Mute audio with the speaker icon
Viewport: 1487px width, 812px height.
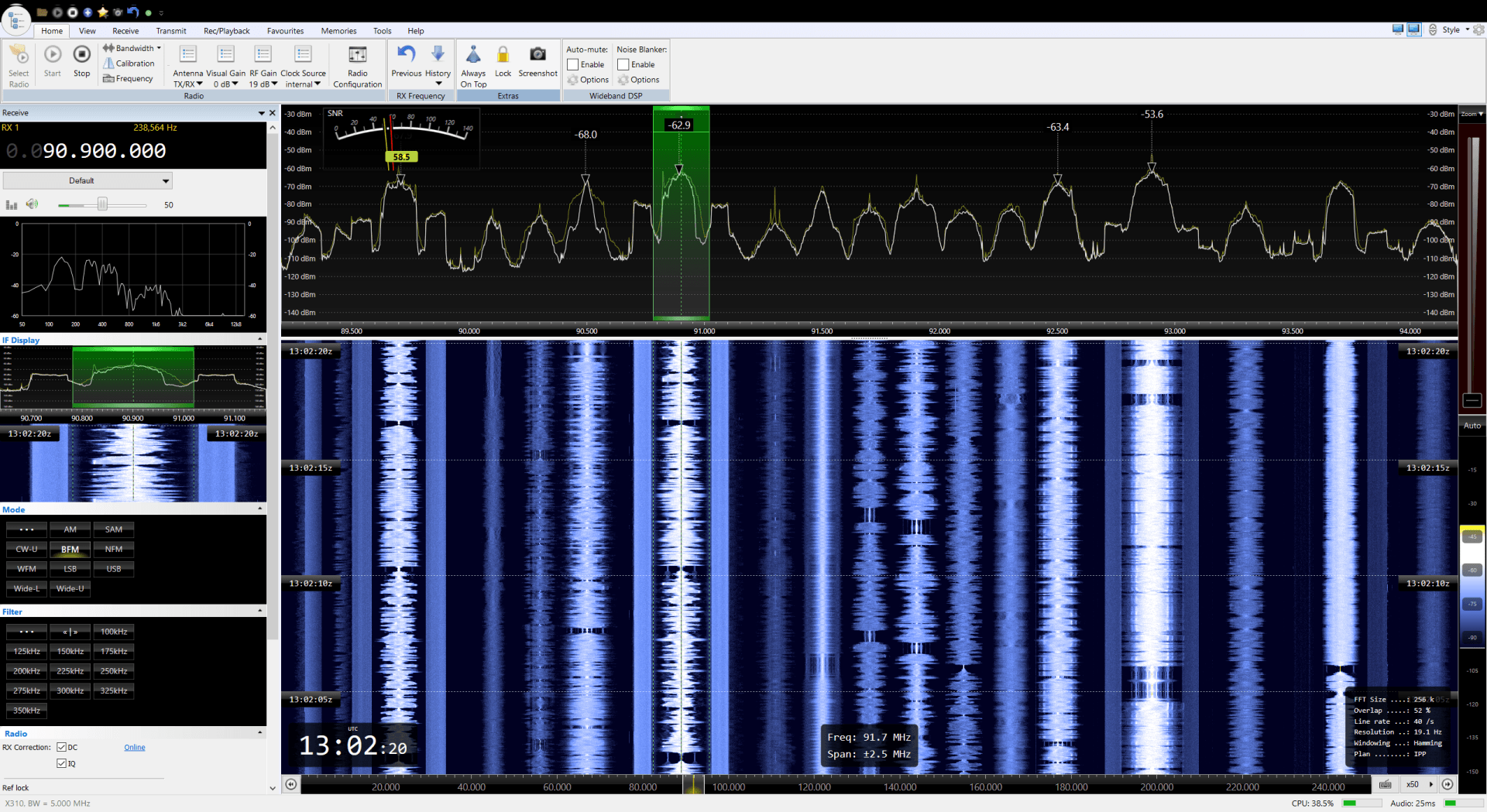tap(32, 204)
